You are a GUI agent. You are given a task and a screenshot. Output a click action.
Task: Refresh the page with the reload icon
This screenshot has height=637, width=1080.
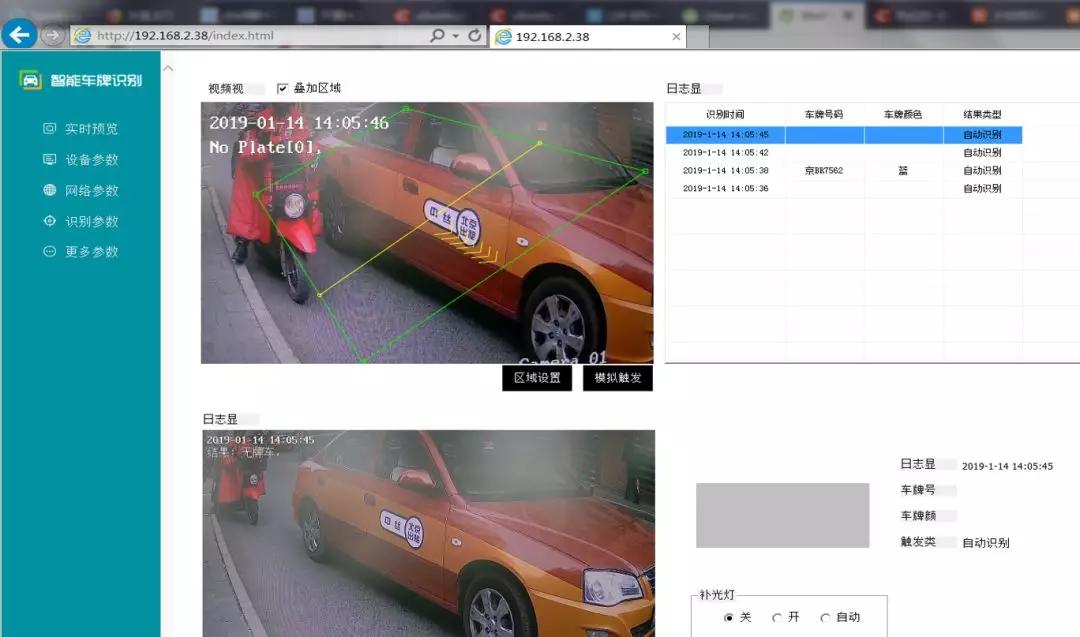[x=475, y=35]
